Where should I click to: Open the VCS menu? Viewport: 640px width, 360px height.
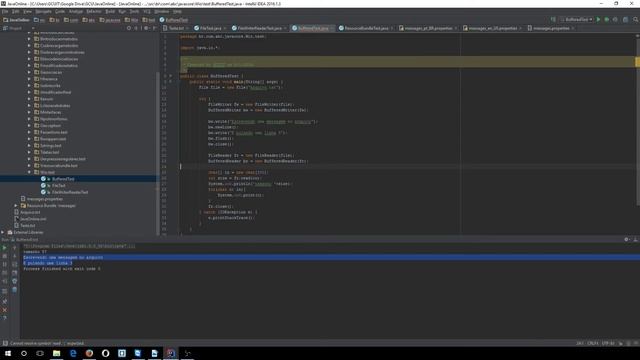[147, 11]
